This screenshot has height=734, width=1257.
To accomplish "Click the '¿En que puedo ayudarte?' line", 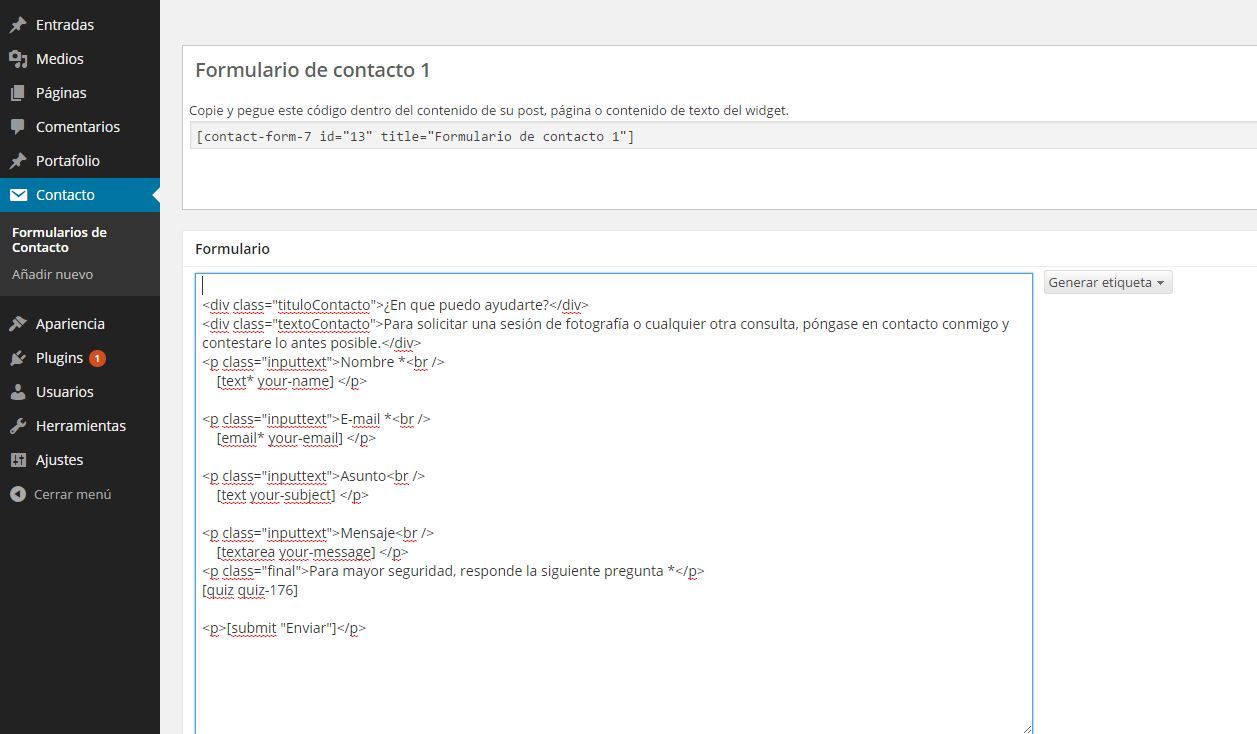I will [395, 305].
